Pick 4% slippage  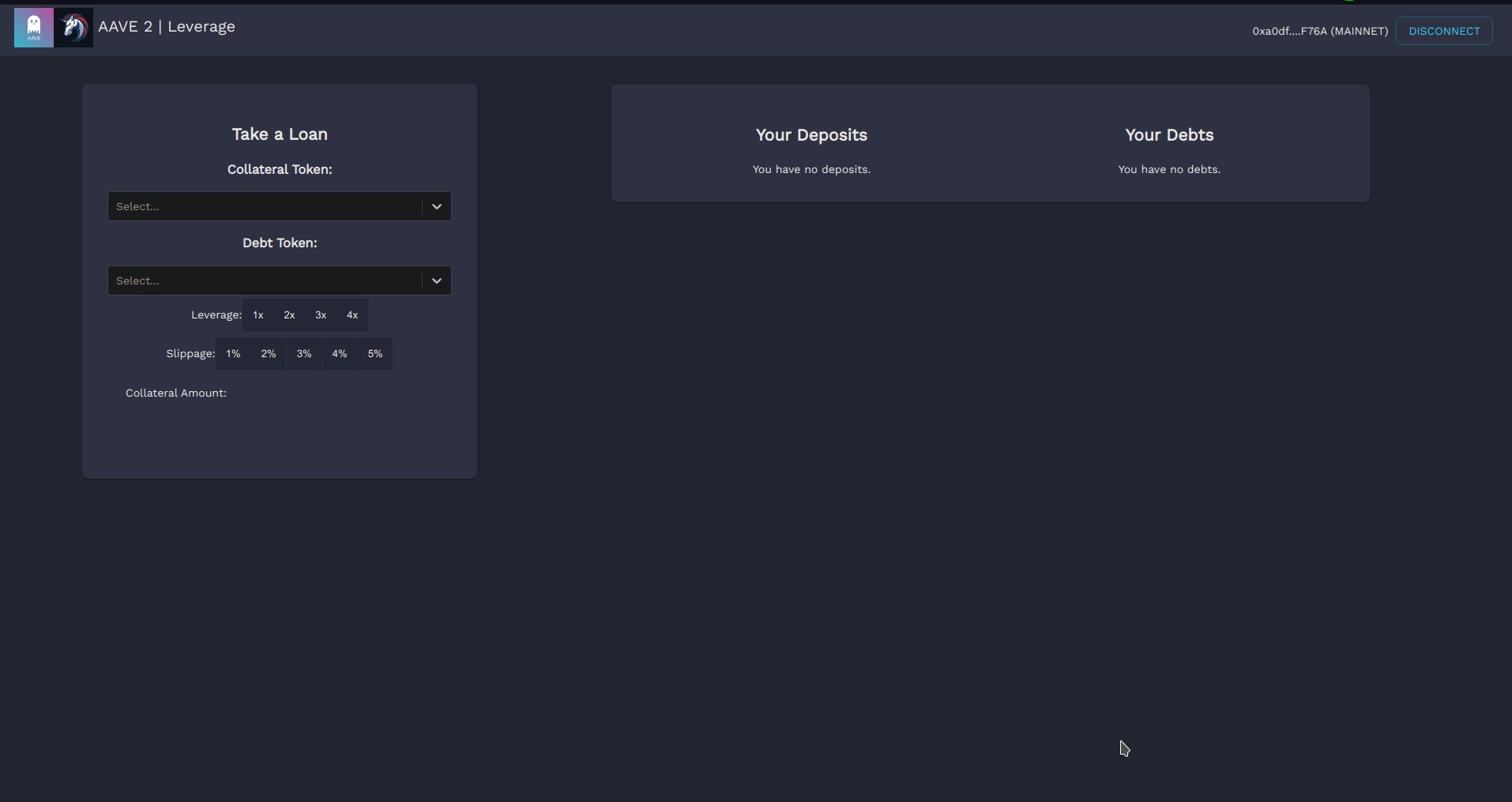(x=340, y=353)
